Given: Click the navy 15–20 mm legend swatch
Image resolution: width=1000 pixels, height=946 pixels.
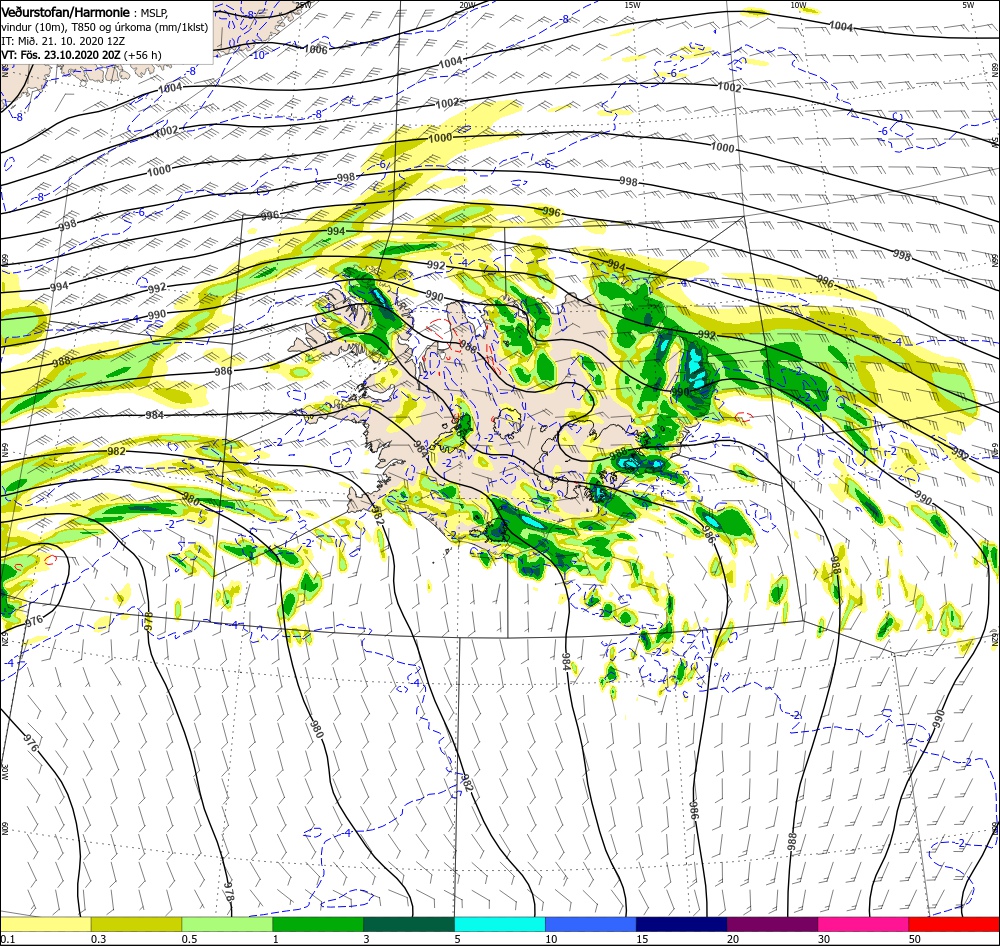Looking at the screenshot, I should pyautogui.click(x=681, y=924).
